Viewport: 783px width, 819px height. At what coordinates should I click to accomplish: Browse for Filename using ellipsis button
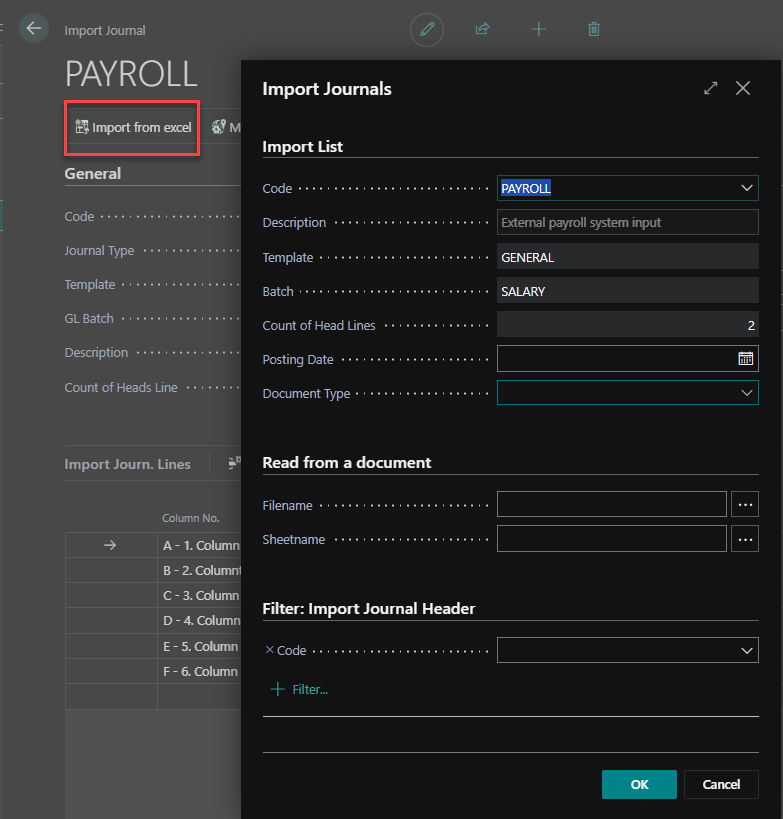click(x=745, y=505)
